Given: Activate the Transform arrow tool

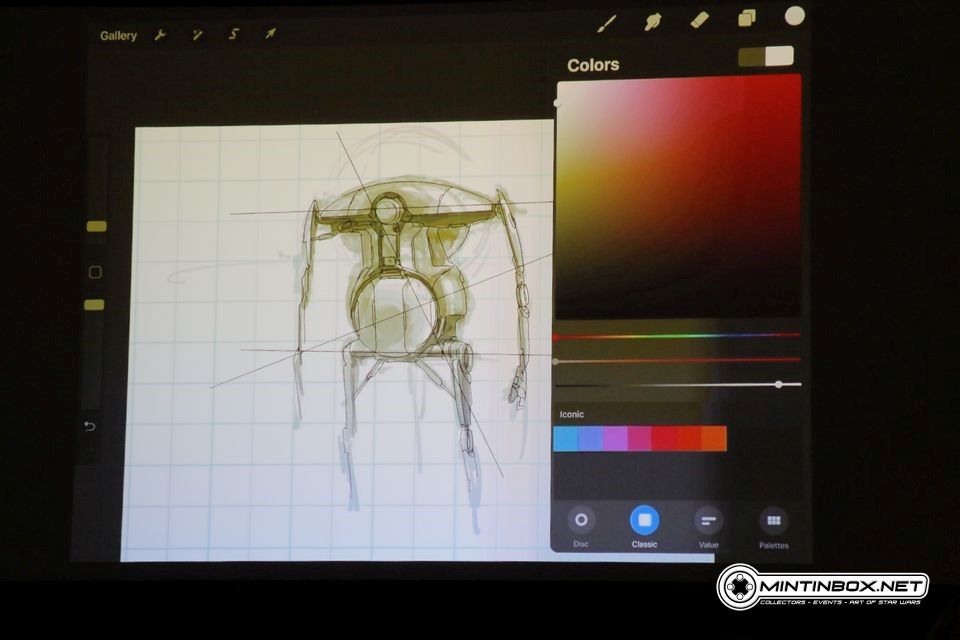Looking at the screenshot, I should click(270, 33).
